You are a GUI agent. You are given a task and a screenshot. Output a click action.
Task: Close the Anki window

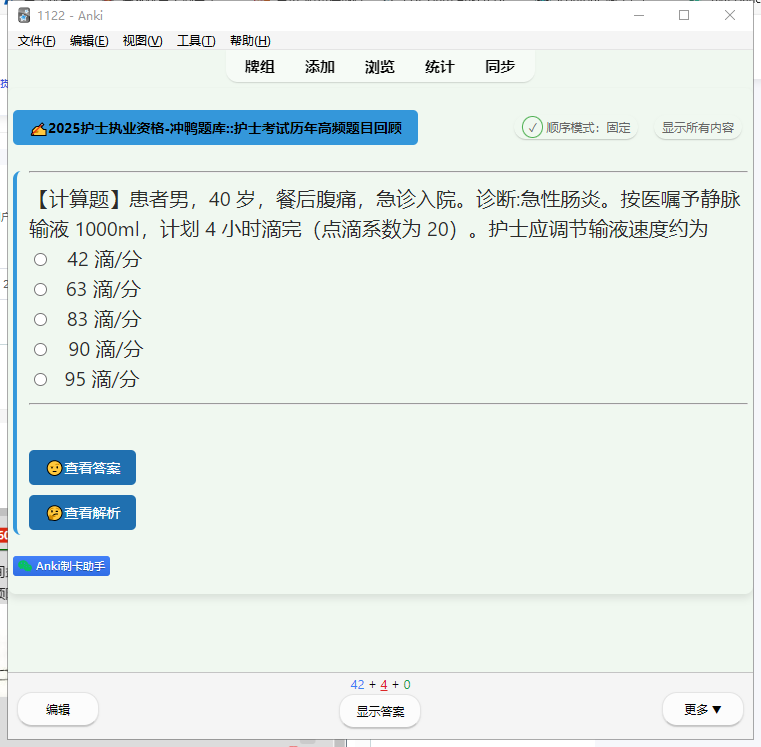click(x=729, y=16)
